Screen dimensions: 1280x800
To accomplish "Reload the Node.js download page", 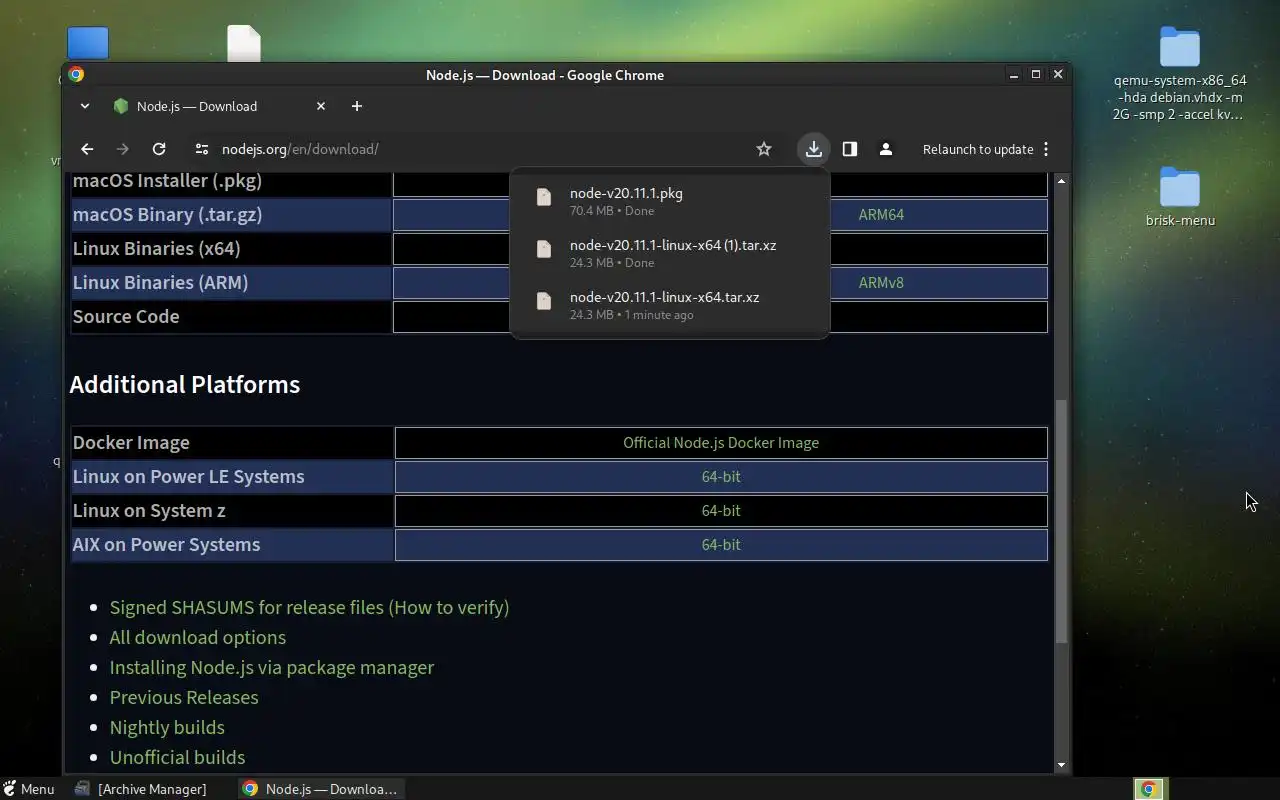I will pyautogui.click(x=159, y=149).
